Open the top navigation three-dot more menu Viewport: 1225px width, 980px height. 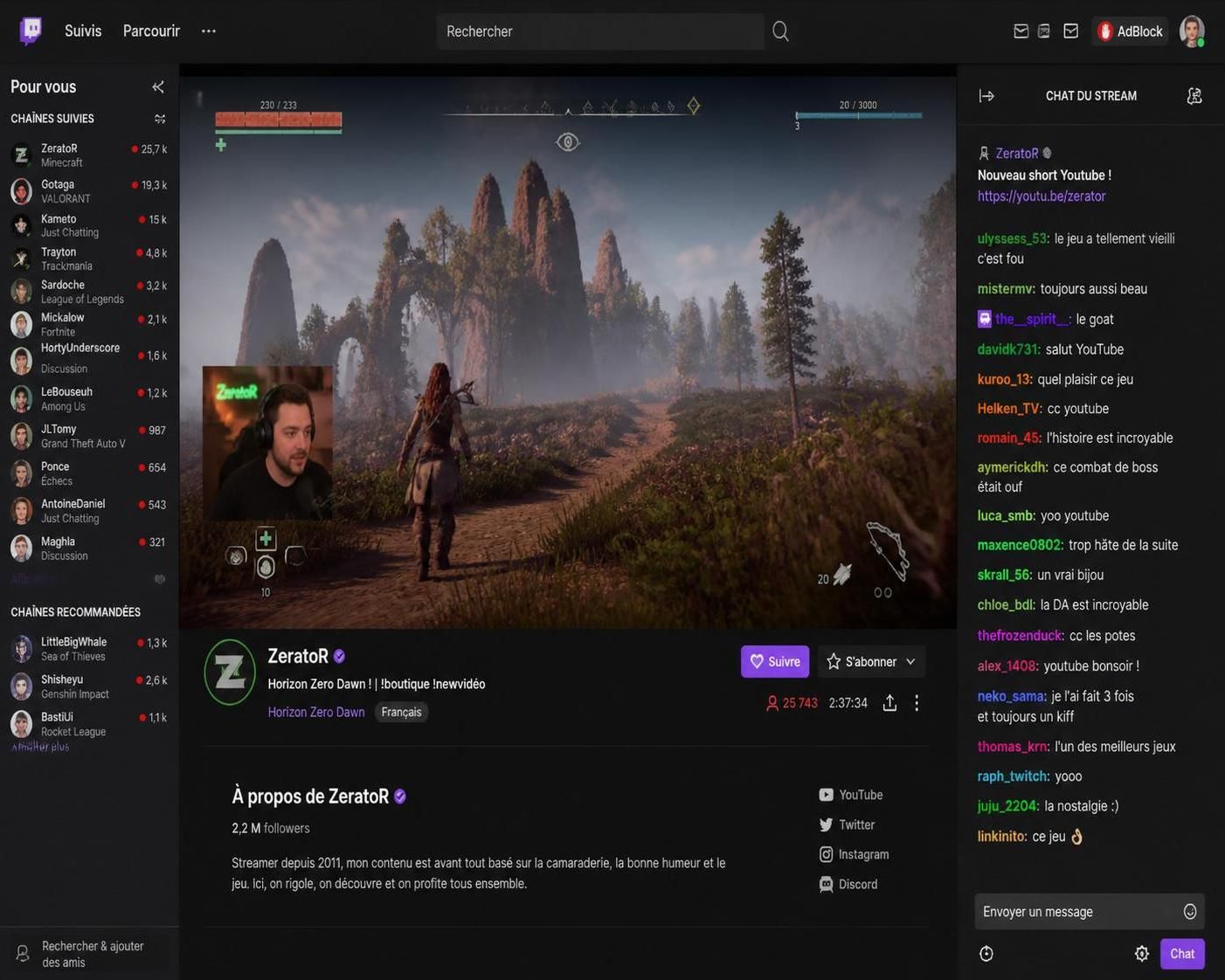point(209,31)
